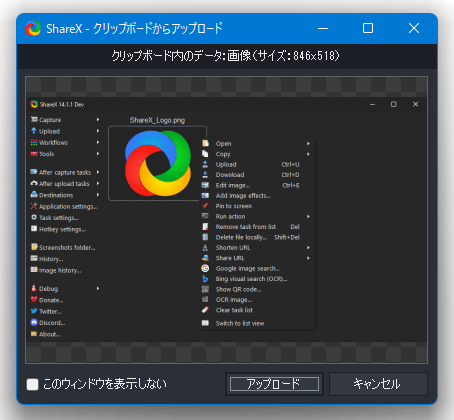Click the After capture tasks icon in the preview
Viewport: 454px width, 420px height.
click(34, 172)
